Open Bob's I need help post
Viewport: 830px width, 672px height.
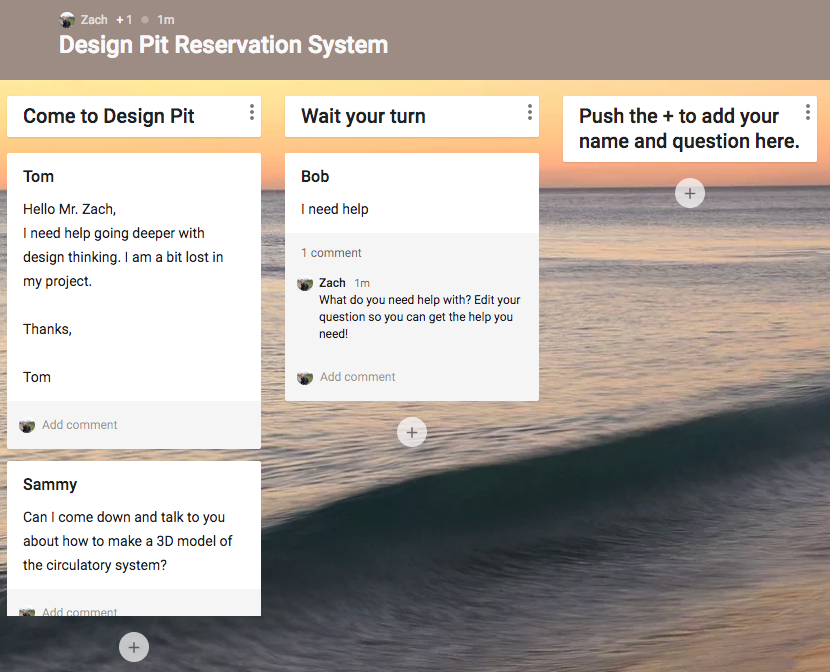coord(412,193)
